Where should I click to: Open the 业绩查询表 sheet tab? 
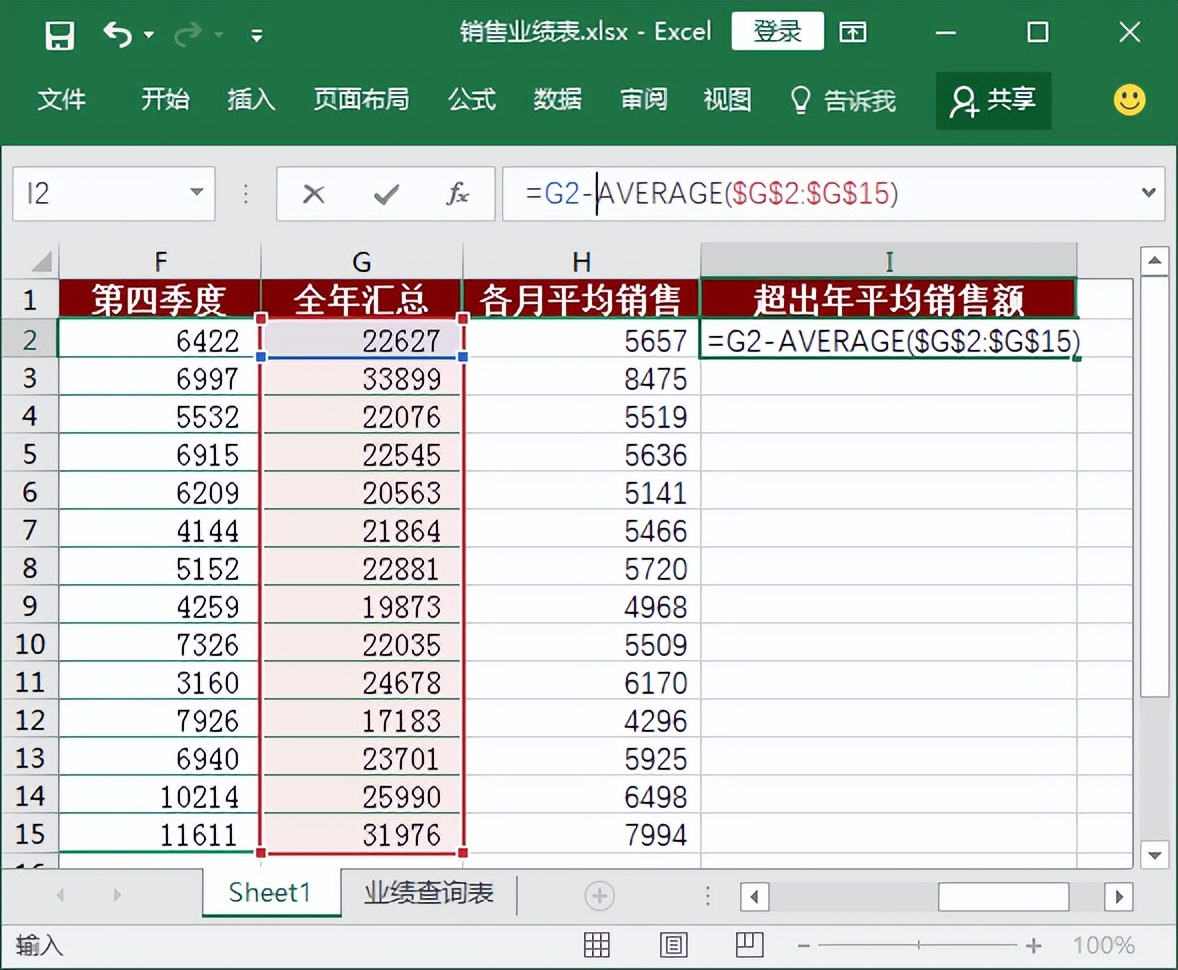coord(428,893)
